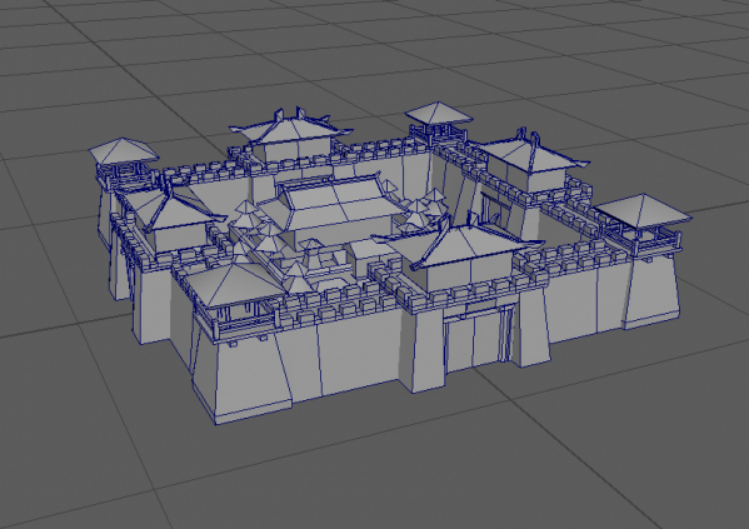Select the far-left corner watchtower roof
The image size is (749, 529).
[123, 151]
